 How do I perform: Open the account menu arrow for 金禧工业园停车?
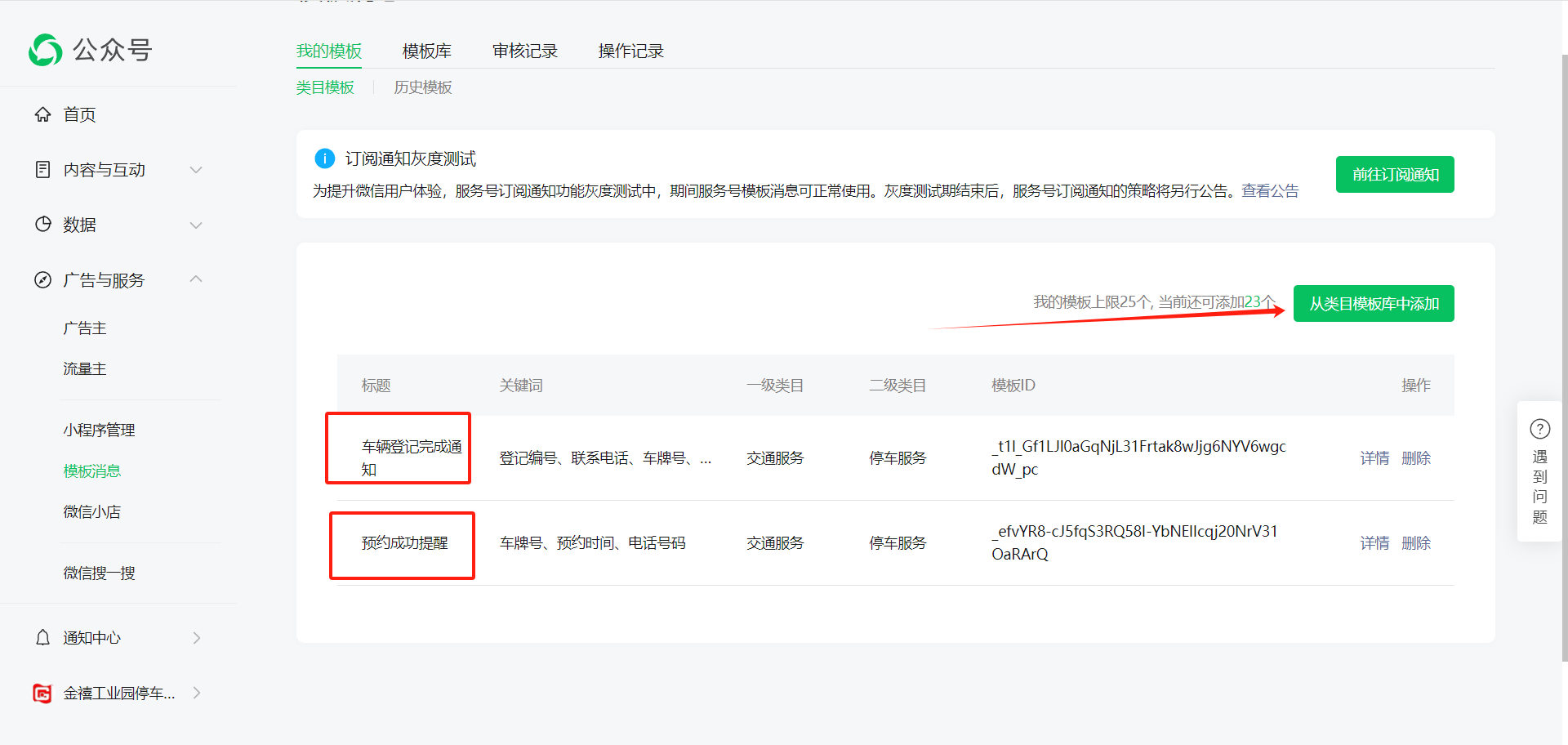tap(197, 693)
